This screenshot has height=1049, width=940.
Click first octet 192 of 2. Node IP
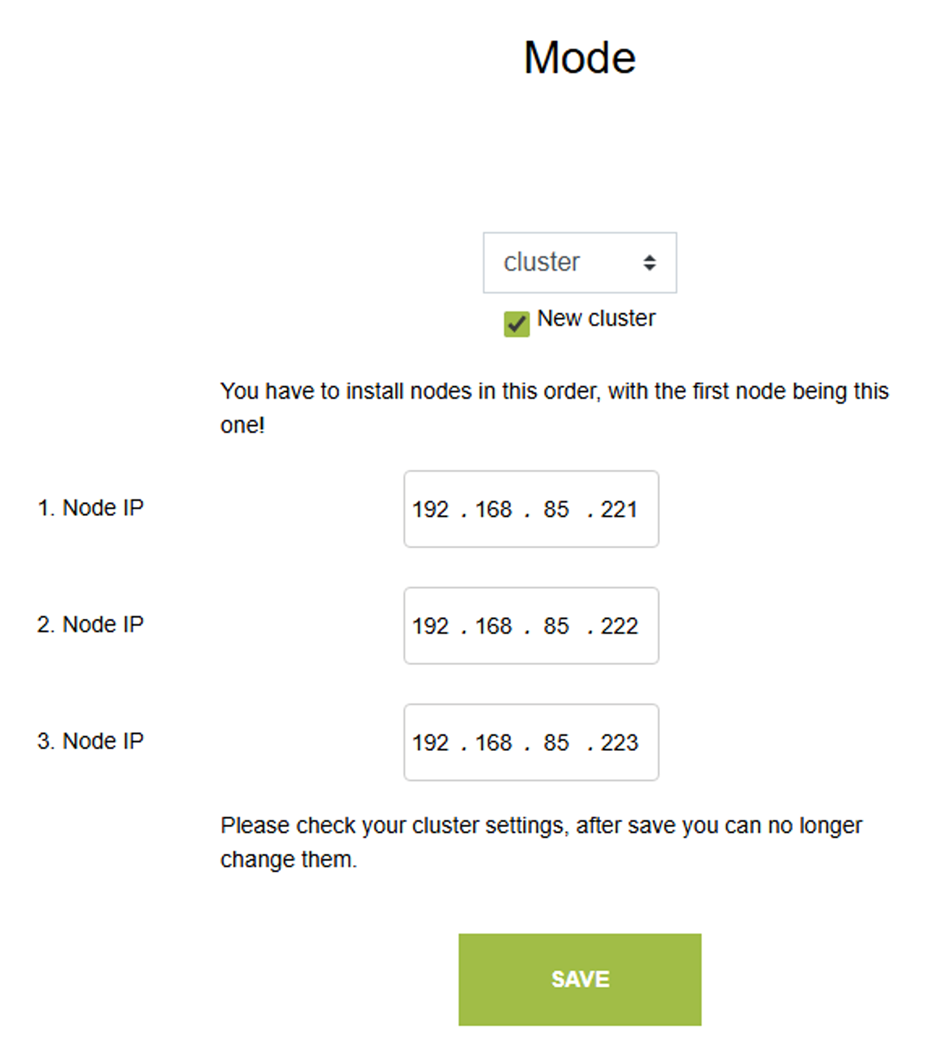431,626
